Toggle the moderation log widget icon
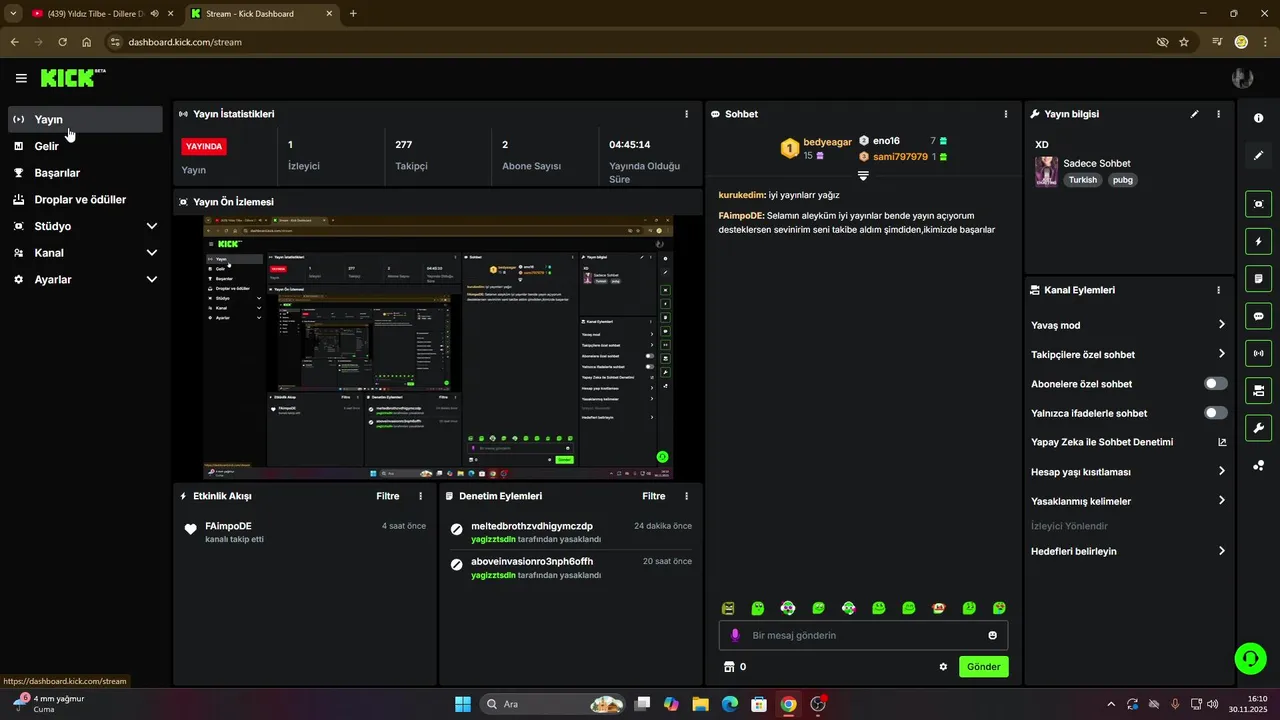 tap(1258, 278)
